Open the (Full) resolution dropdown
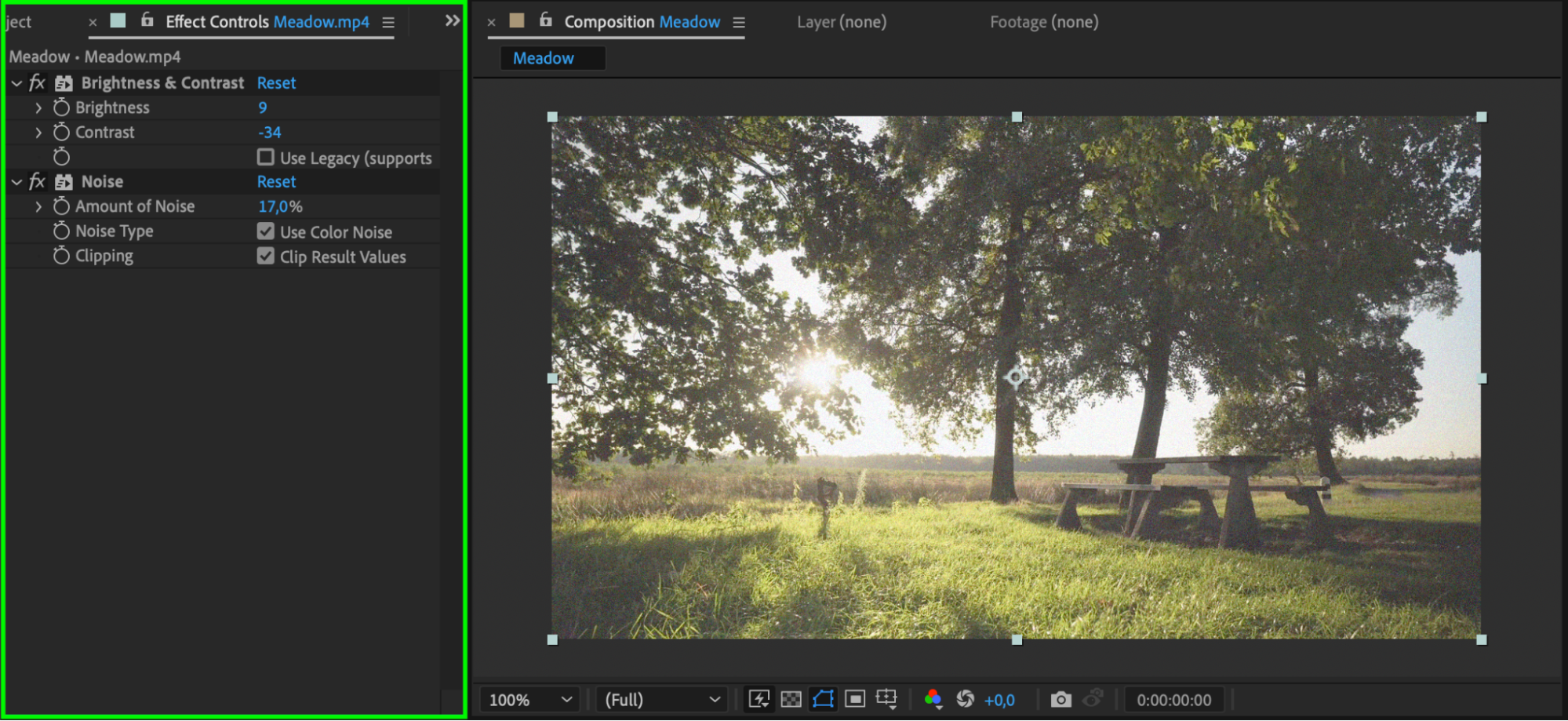The width and height of the screenshot is (1568, 721). [661, 700]
